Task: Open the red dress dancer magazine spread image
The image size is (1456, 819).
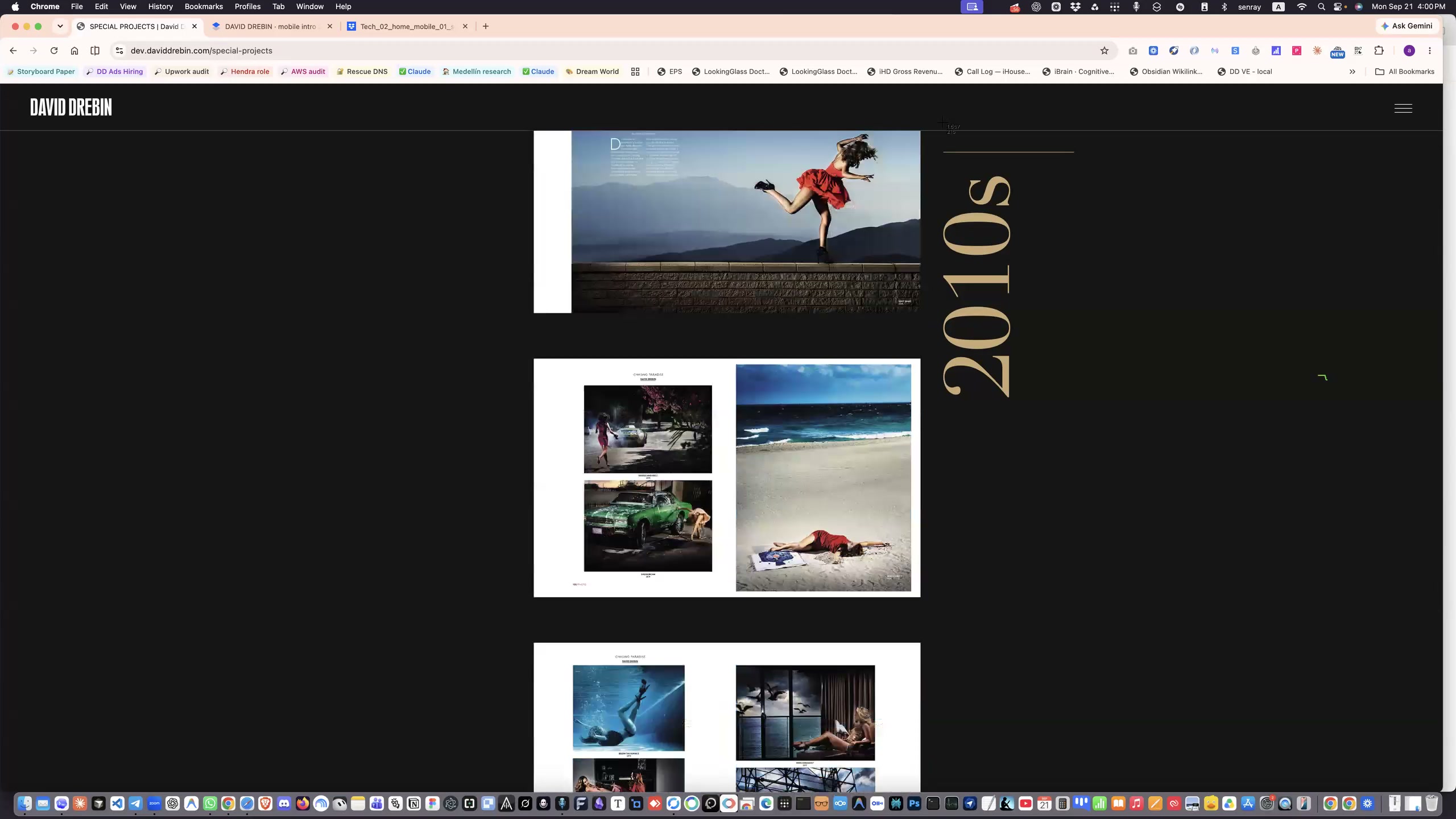Action: point(727,222)
